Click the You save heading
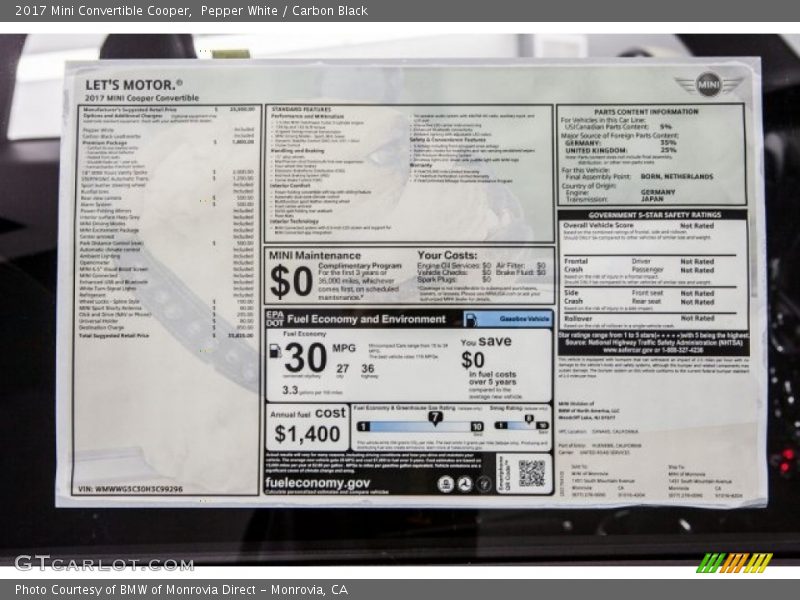The width and height of the screenshot is (800, 600). 486,341
